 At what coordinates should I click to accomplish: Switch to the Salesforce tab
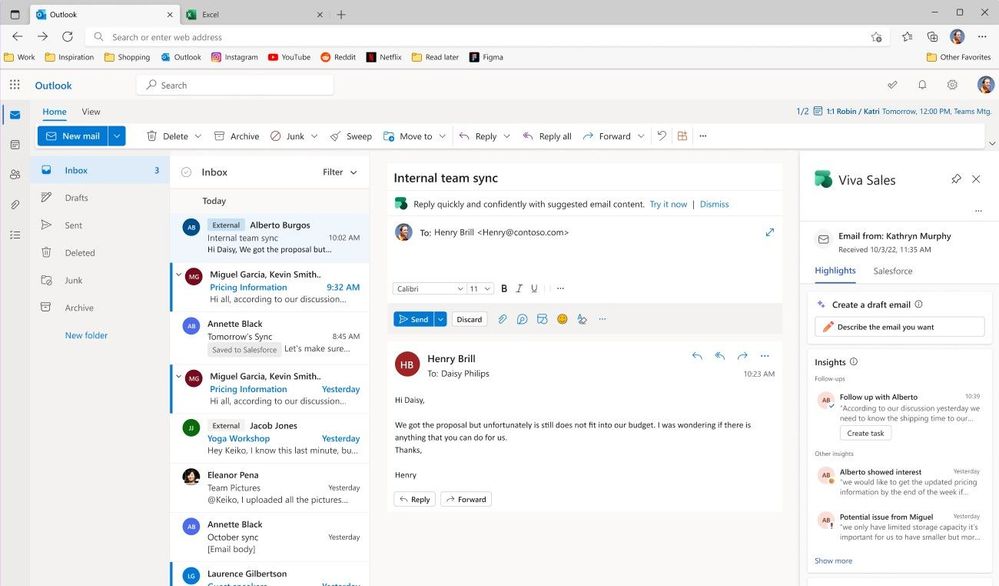[x=893, y=271]
